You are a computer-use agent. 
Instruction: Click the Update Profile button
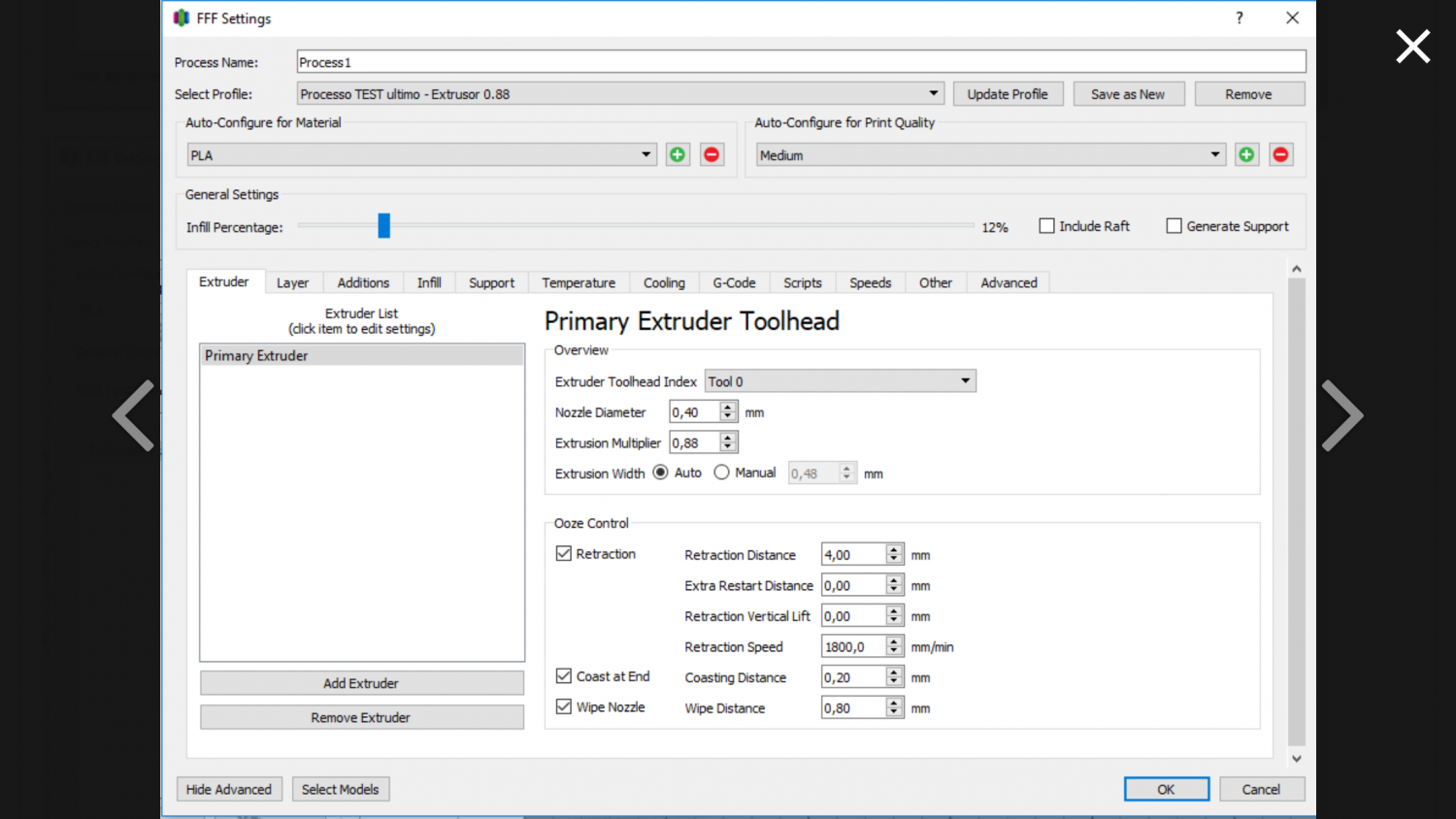click(1008, 94)
